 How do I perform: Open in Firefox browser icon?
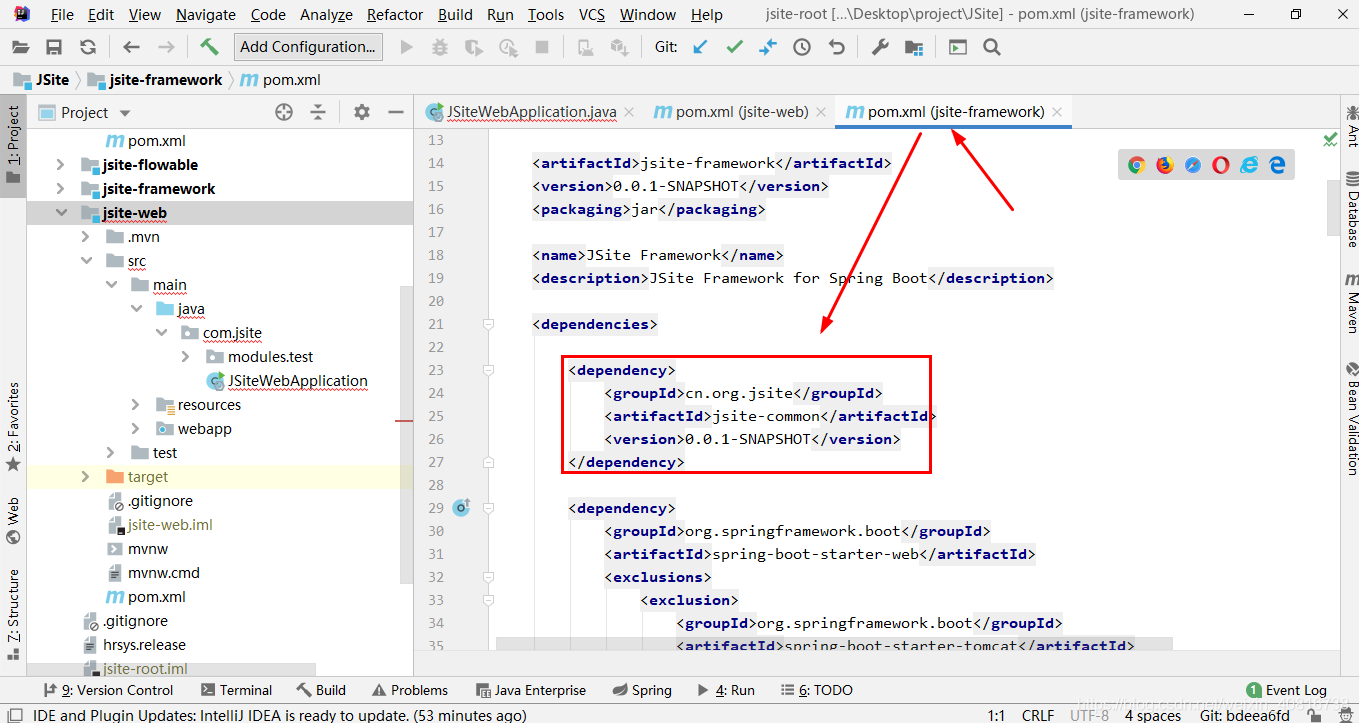tap(1165, 165)
